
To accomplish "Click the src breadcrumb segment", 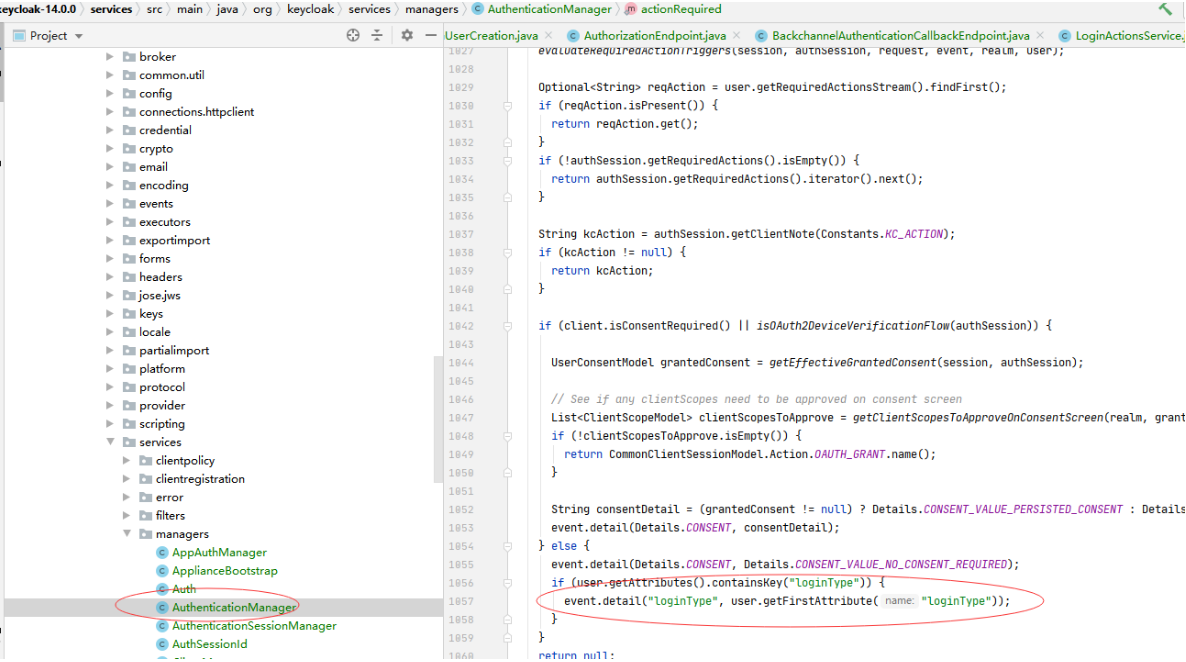I will [x=154, y=9].
